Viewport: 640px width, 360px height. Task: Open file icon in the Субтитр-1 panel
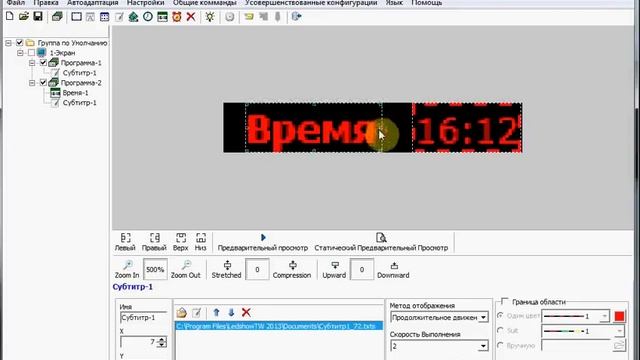coord(182,313)
